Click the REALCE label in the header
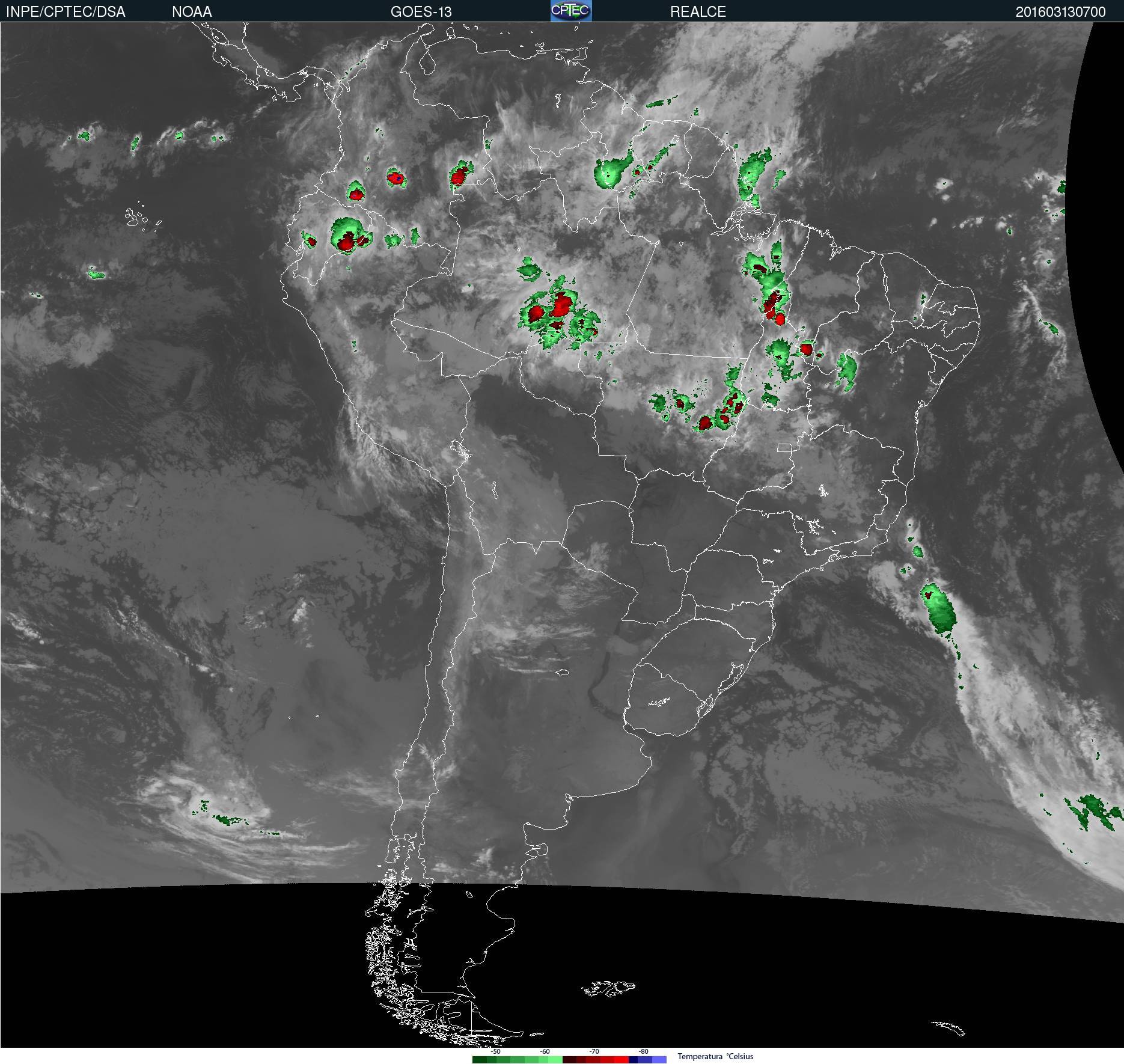Image resolution: width=1124 pixels, height=1064 pixels. point(698,12)
